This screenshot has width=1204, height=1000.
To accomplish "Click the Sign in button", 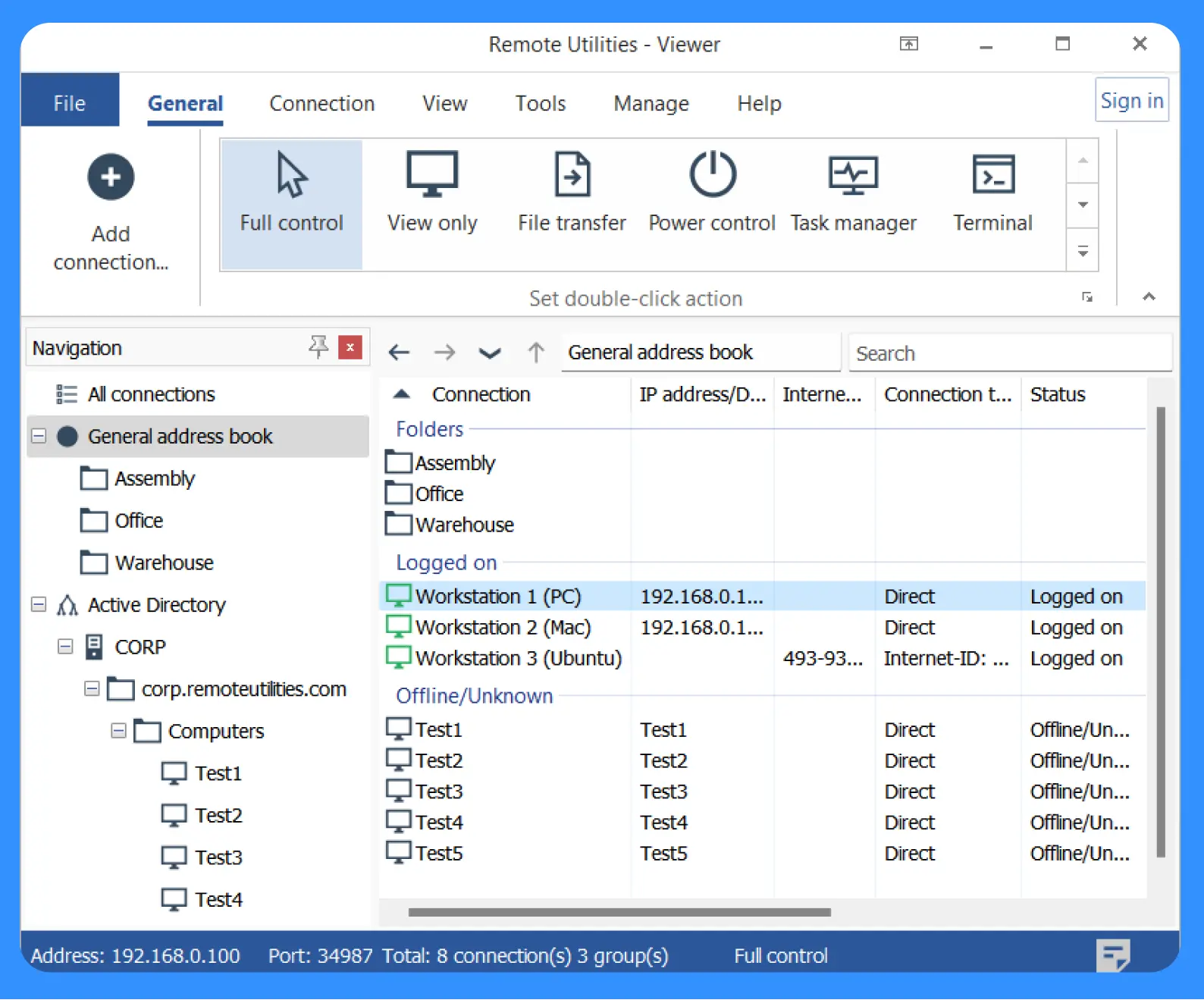I will pos(1132,100).
